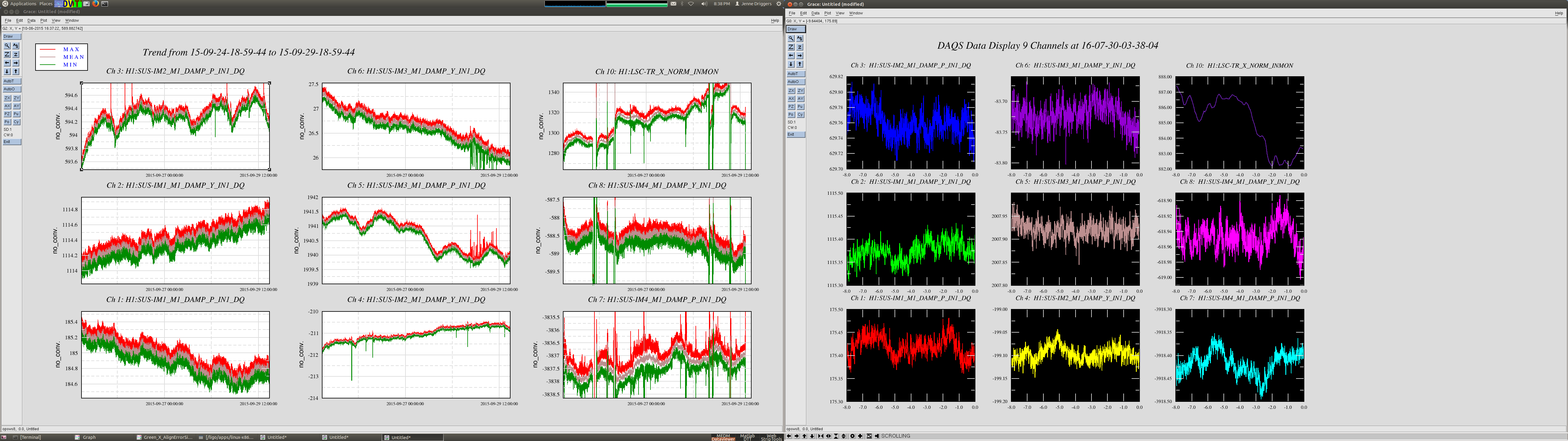Screen dimensions: 1568x441
Task: Click AY autoscale button in left Grace window
Action: click(x=17, y=106)
